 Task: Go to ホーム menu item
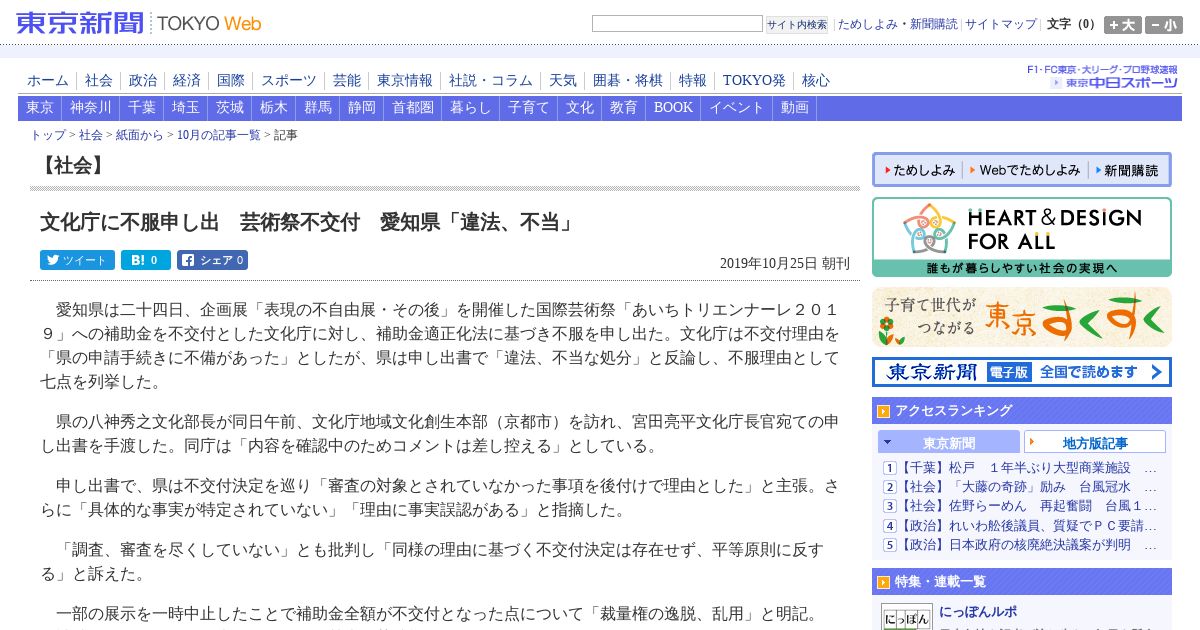[48, 80]
